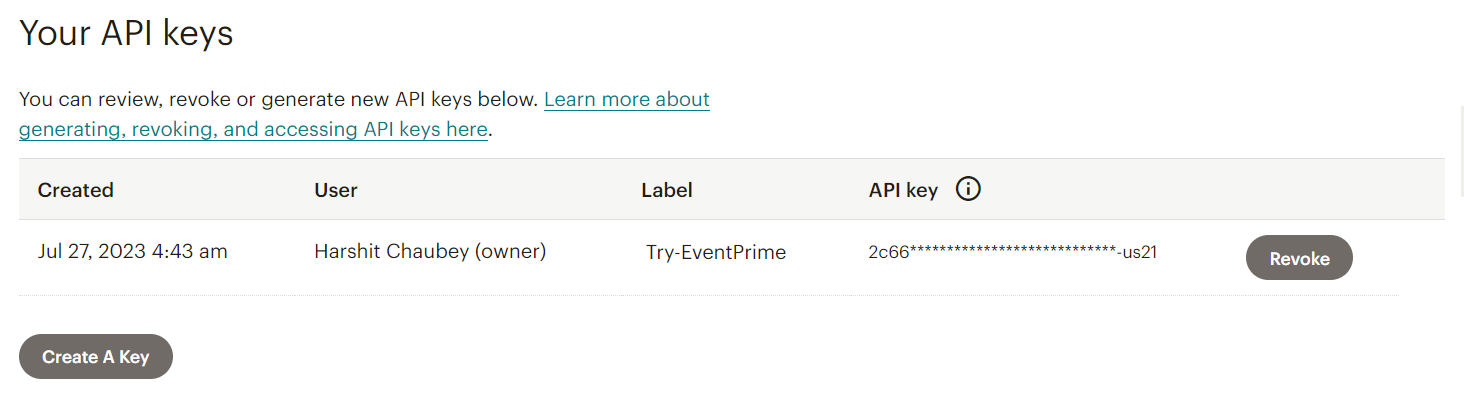1464x405 pixels.
Task: Click the "4:43 am" creation time
Action: point(189,251)
